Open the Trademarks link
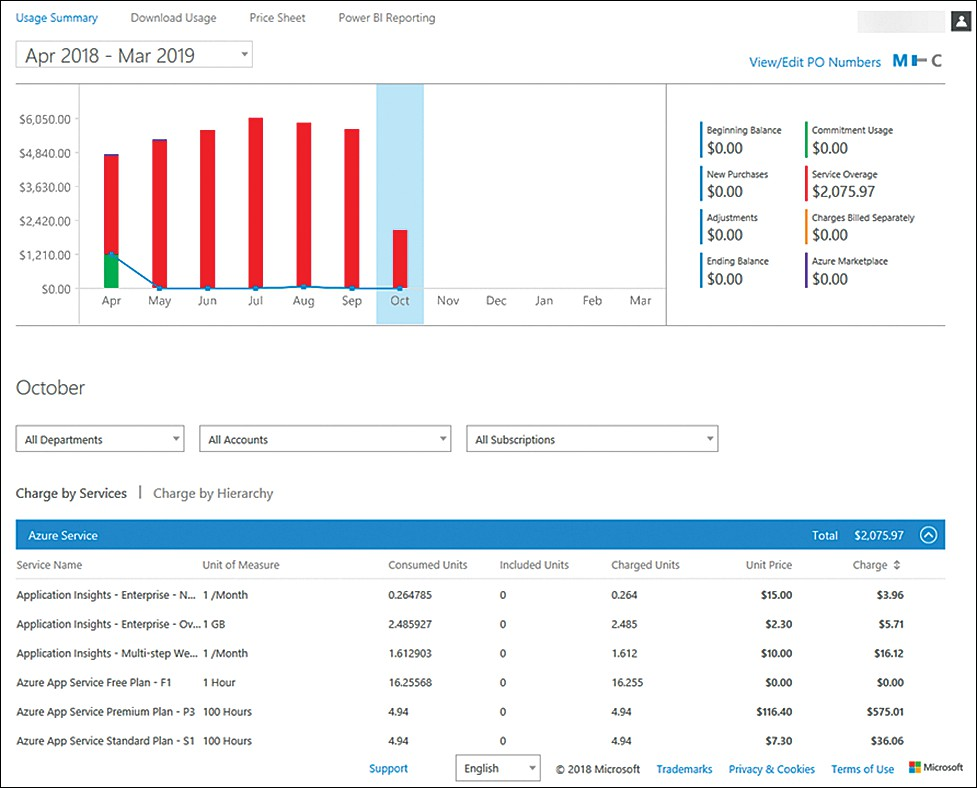977x788 pixels. [x=684, y=769]
